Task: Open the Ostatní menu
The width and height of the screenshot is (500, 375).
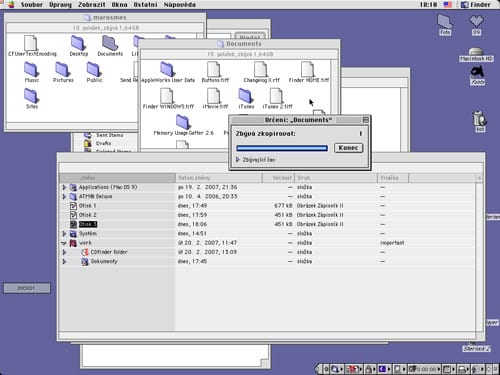Action: click(x=145, y=5)
